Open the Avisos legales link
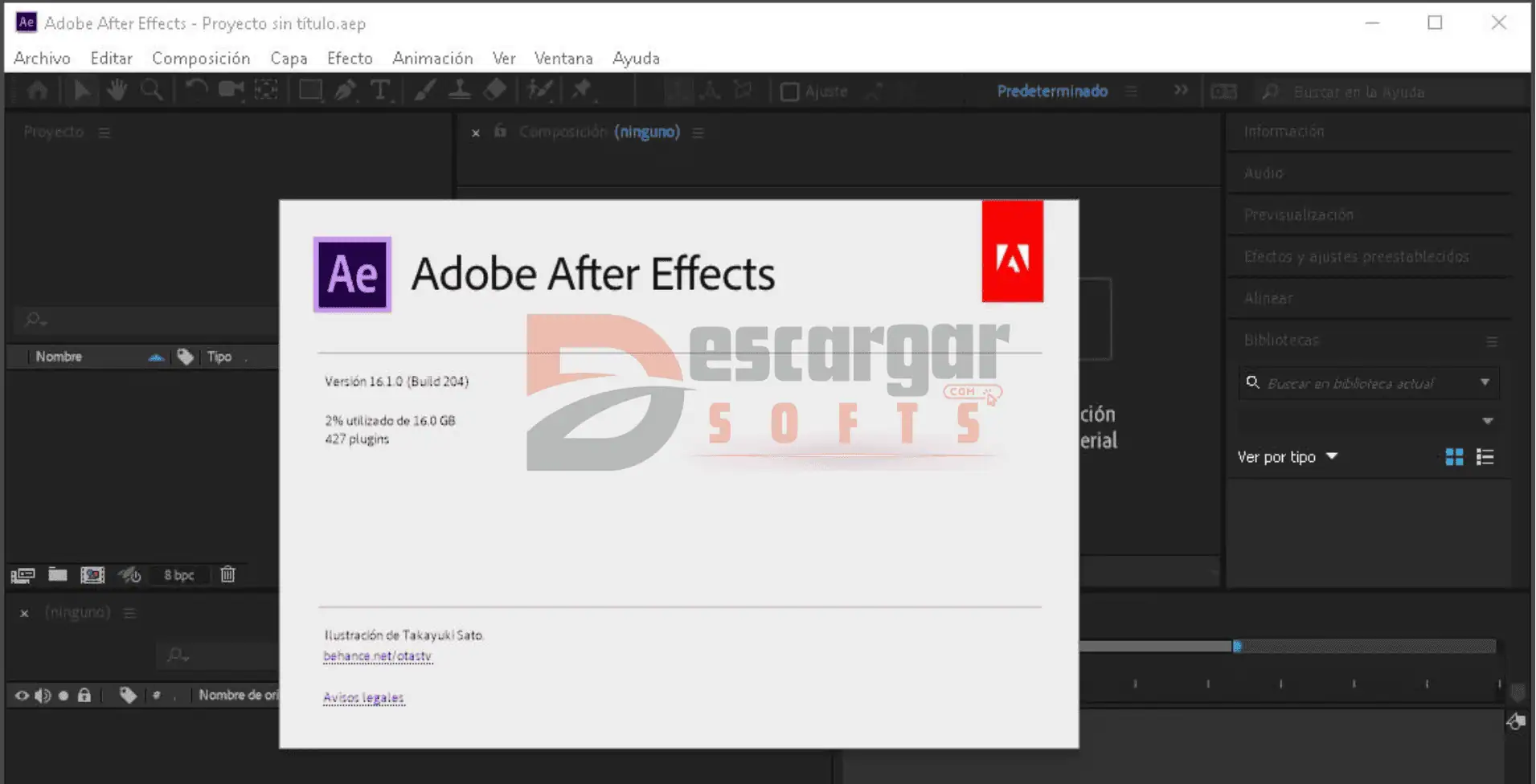 [x=363, y=697]
